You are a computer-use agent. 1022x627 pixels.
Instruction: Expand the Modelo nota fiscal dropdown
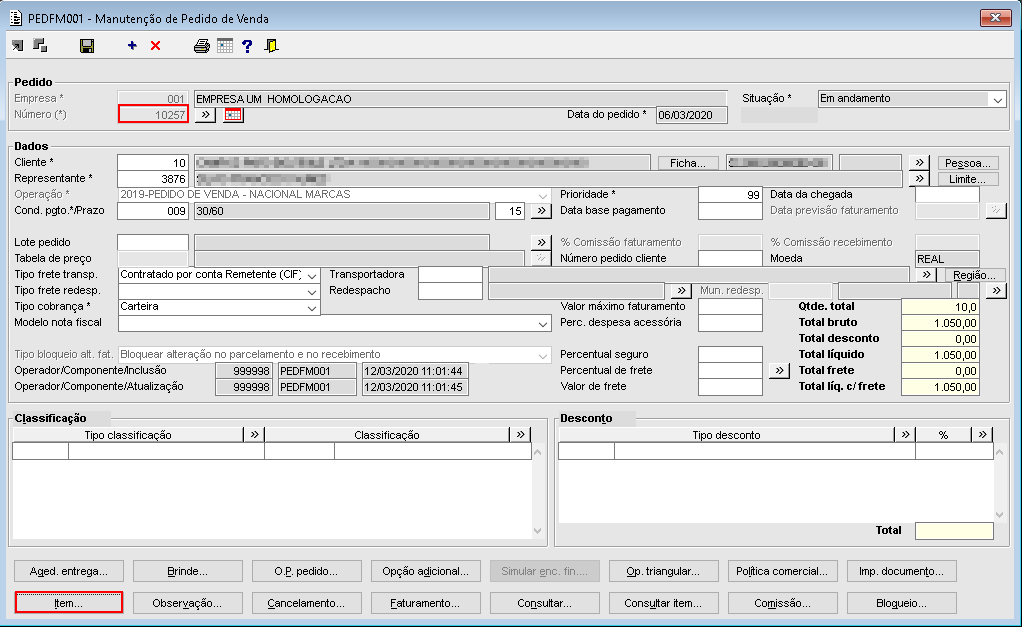tap(542, 323)
